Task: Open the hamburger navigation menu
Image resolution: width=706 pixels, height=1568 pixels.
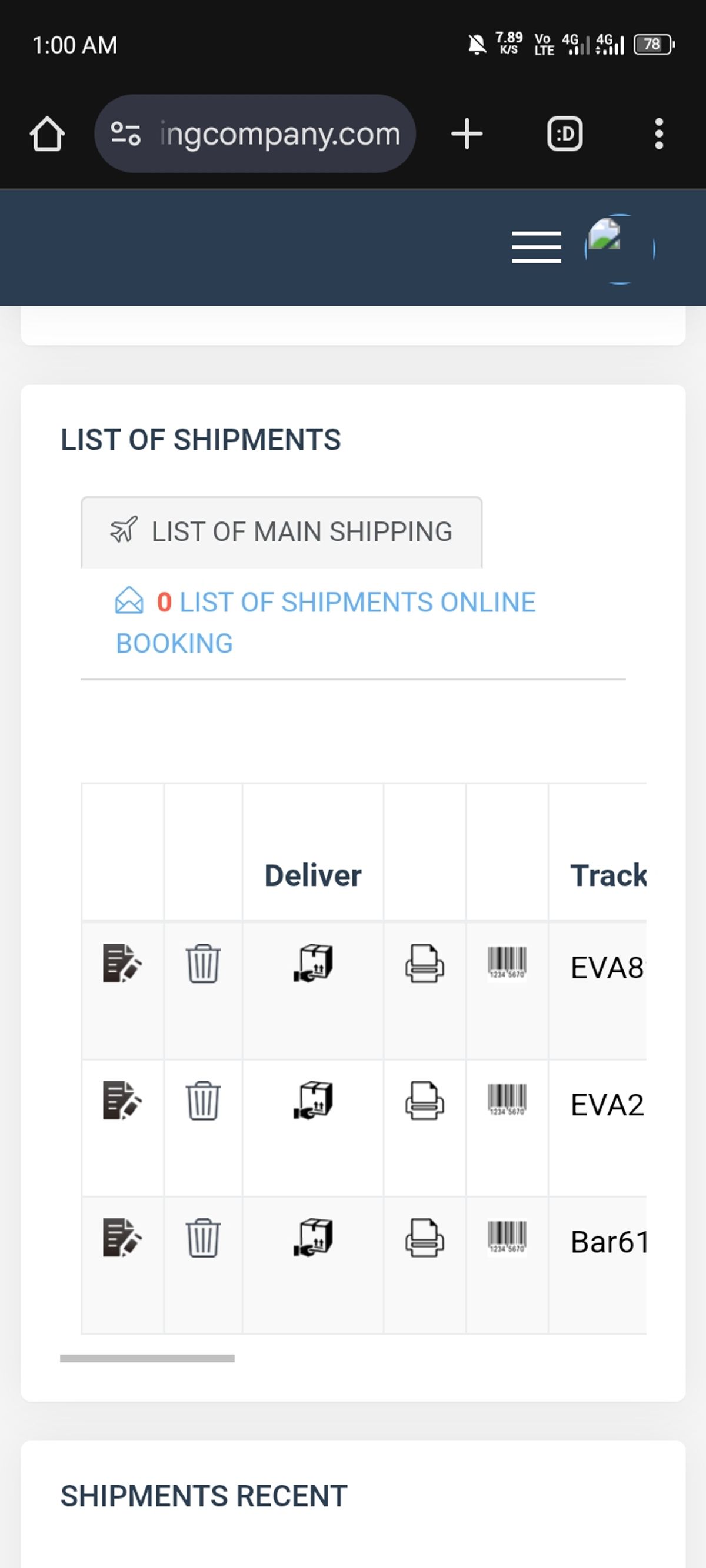Action: (x=536, y=247)
